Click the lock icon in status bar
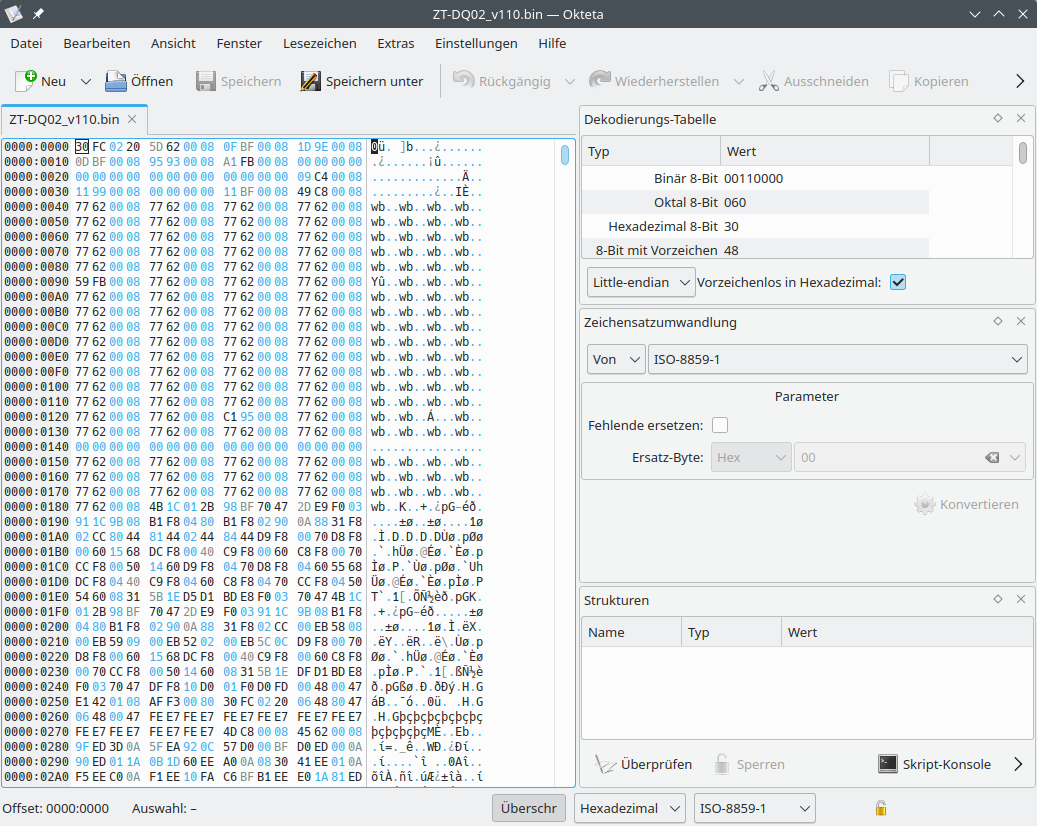 [x=881, y=808]
